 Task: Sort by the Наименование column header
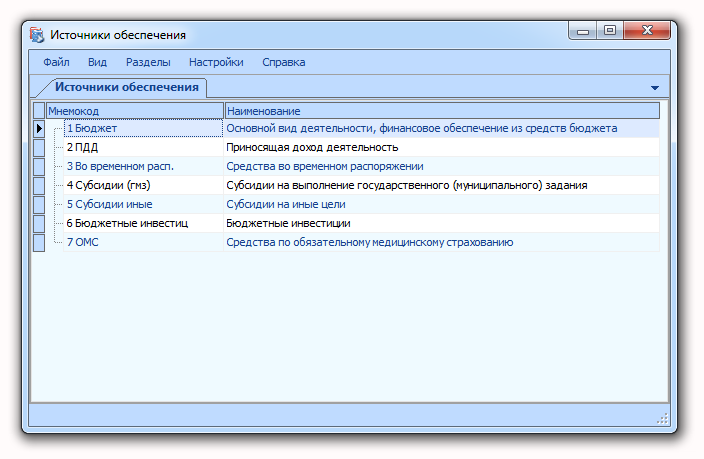tap(442, 110)
